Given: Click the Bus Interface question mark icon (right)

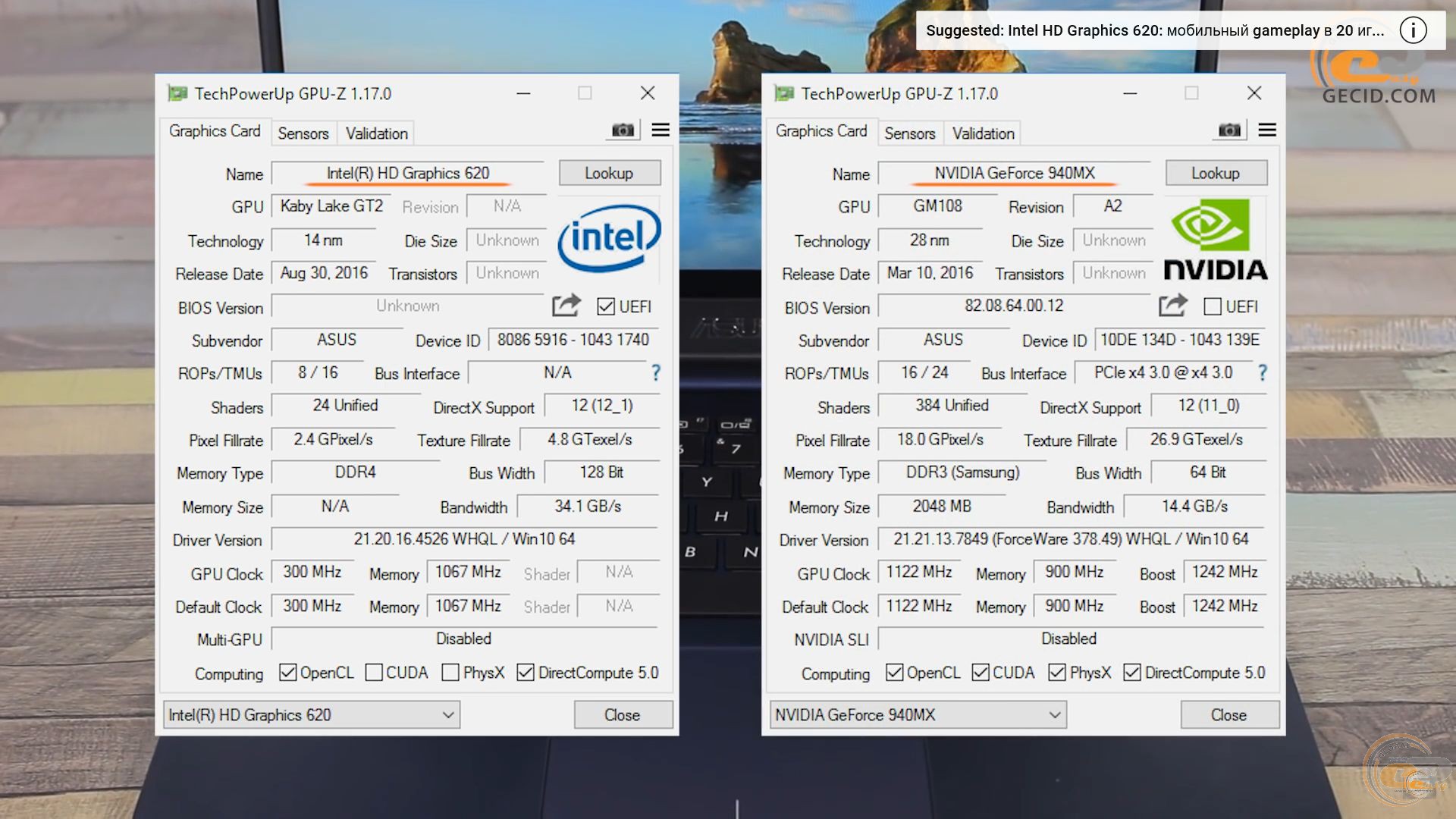Looking at the screenshot, I should click(1262, 372).
